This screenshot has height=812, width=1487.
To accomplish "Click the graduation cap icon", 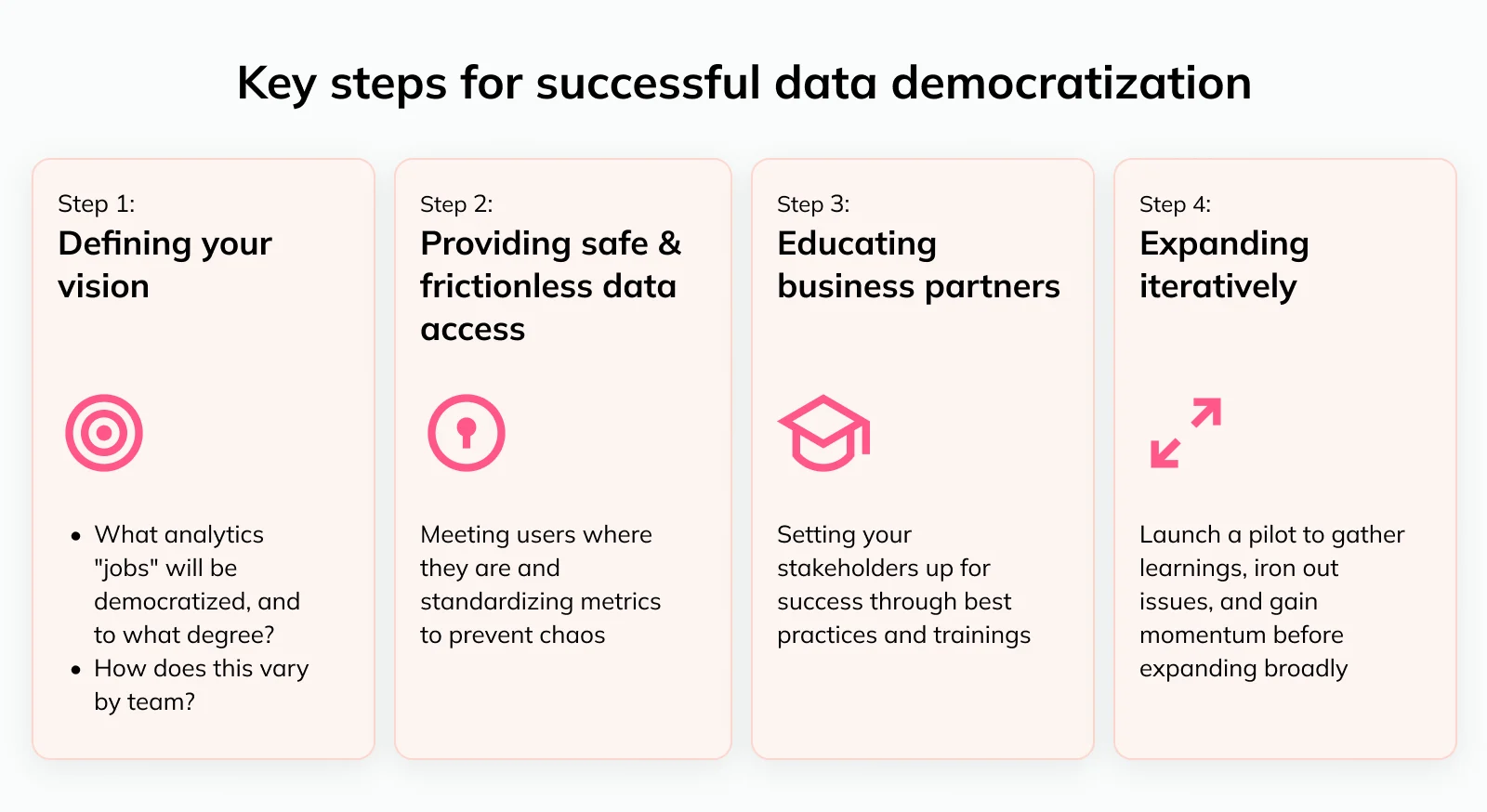I will point(823,433).
